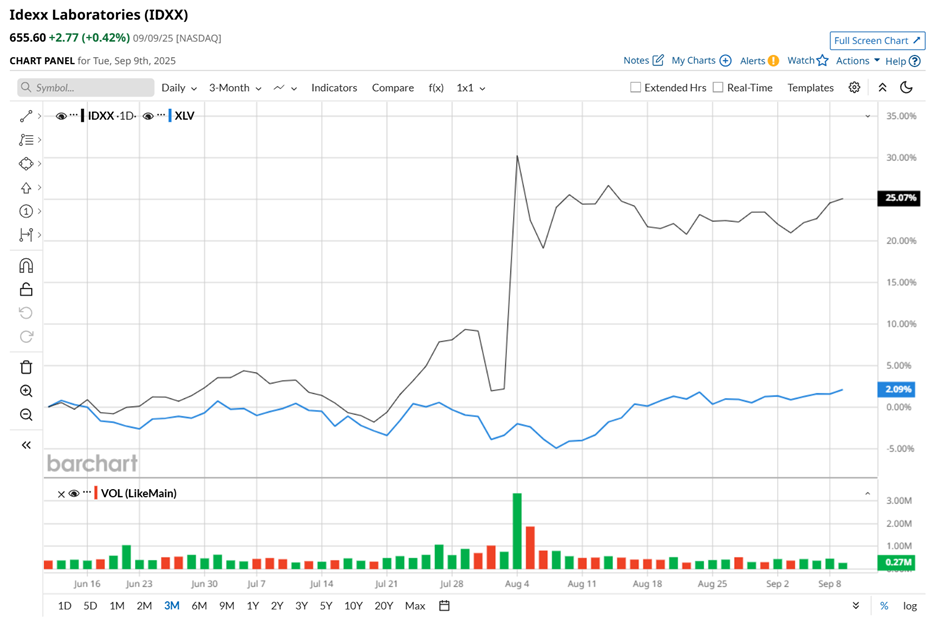Undo the last chart action
The image size is (940, 621).
point(26,313)
